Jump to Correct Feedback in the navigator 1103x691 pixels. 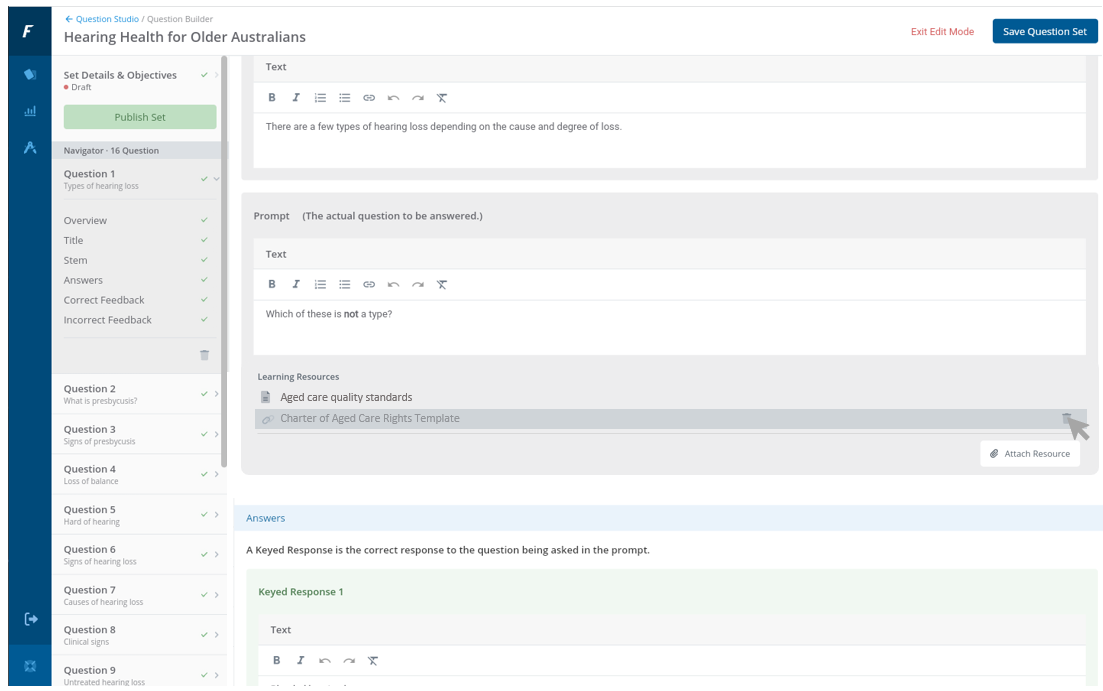click(x=104, y=300)
